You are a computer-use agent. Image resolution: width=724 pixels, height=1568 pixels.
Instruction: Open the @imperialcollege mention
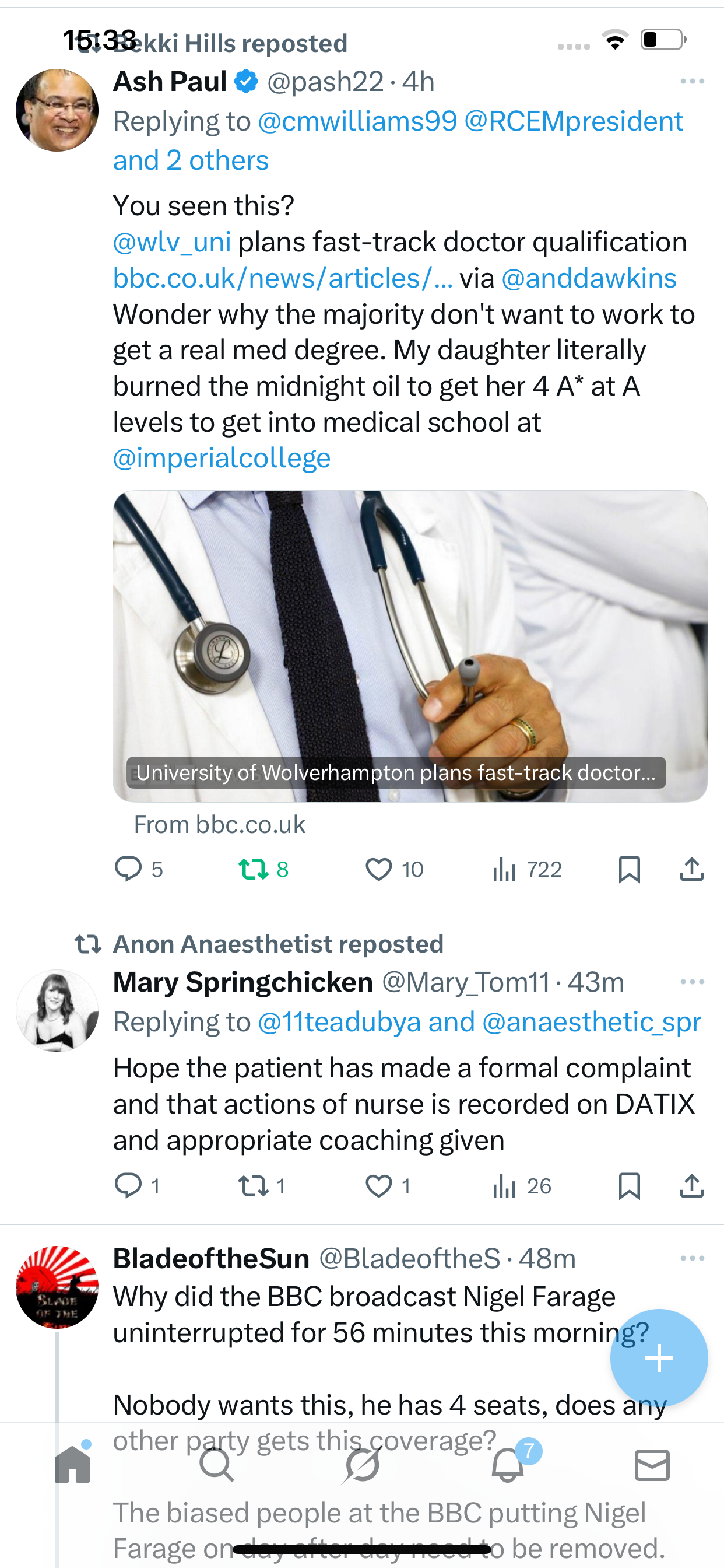pos(222,459)
